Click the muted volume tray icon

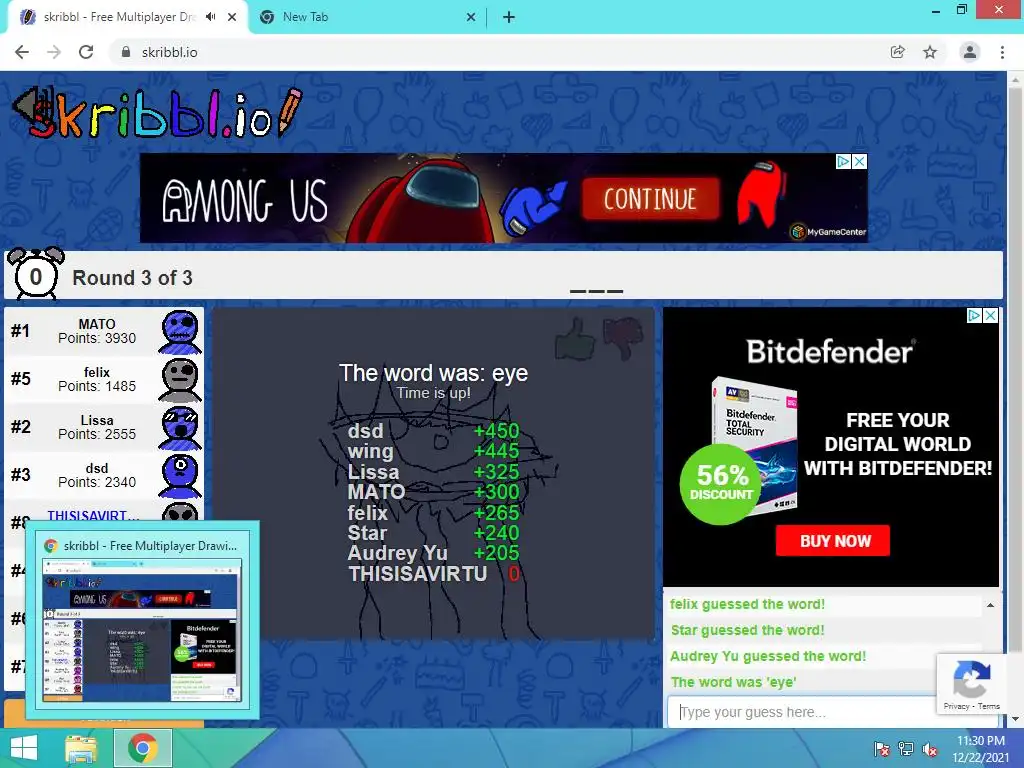pos(929,749)
